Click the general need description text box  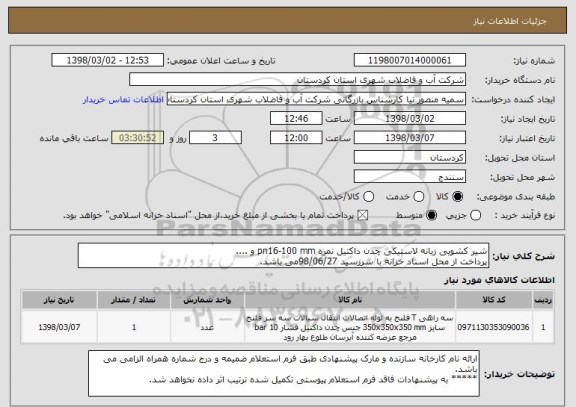(283, 256)
